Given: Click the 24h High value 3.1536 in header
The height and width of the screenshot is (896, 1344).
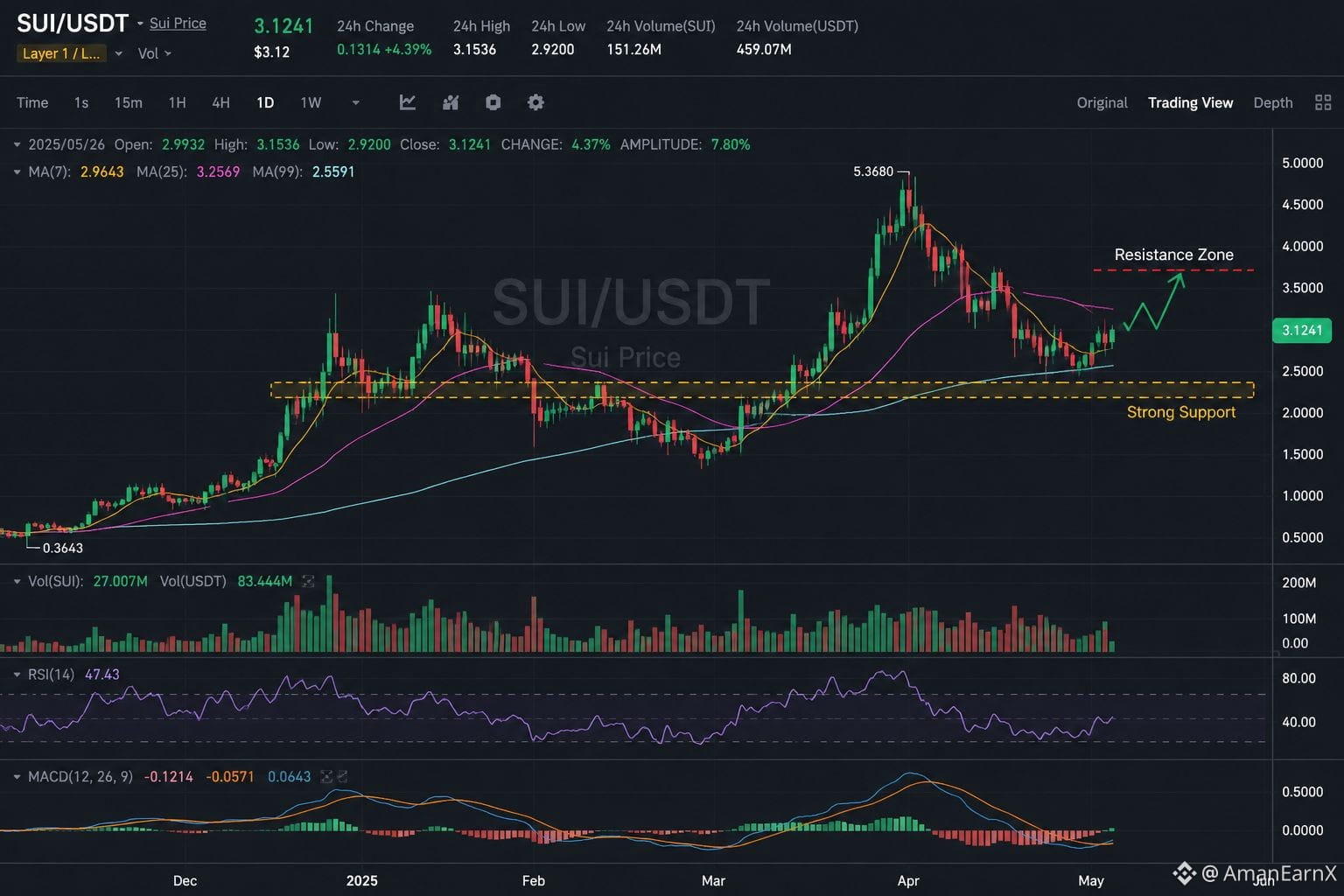Looking at the screenshot, I should [474, 50].
